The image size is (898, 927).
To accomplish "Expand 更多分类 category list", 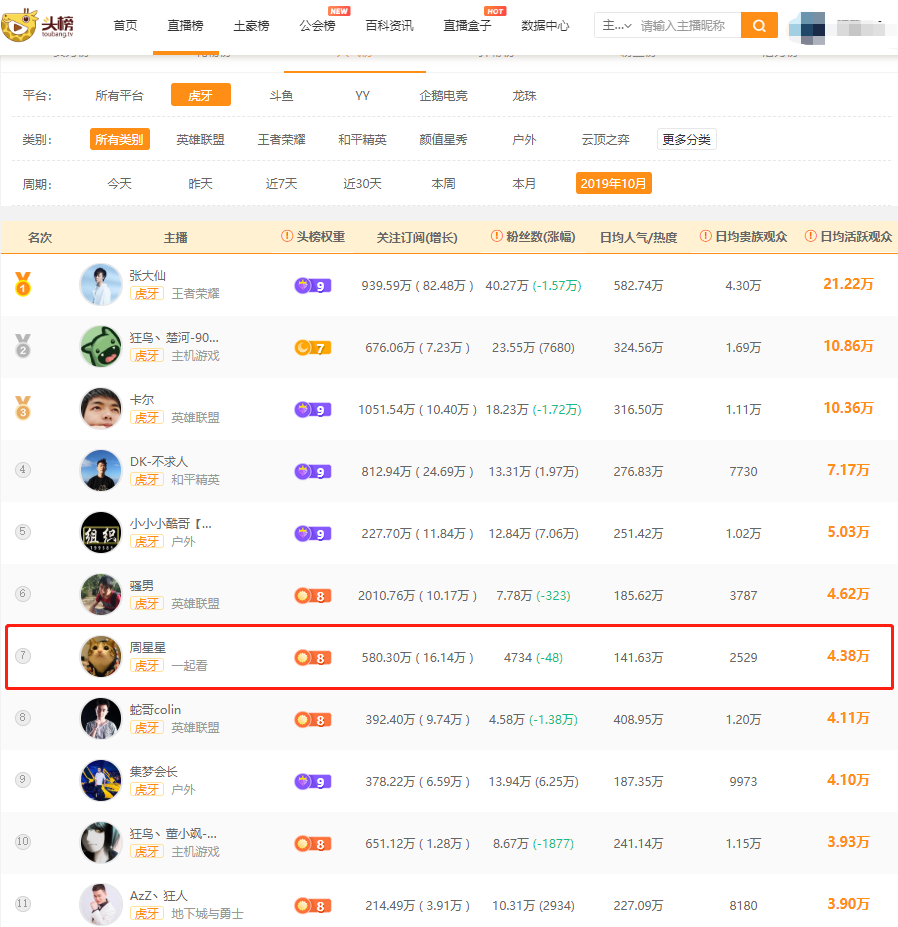I will click(x=686, y=140).
